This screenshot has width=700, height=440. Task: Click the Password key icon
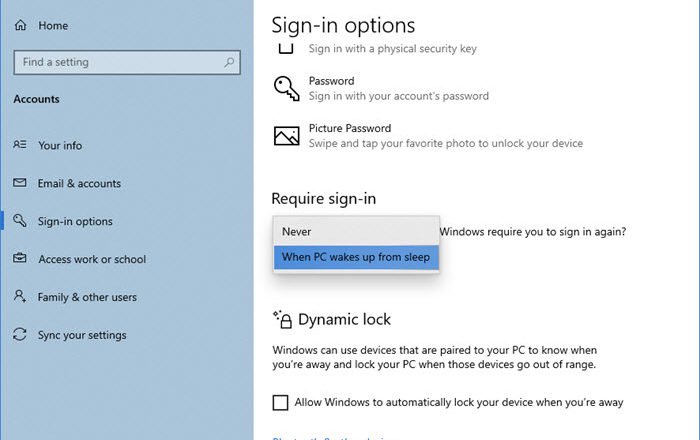[x=286, y=88]
